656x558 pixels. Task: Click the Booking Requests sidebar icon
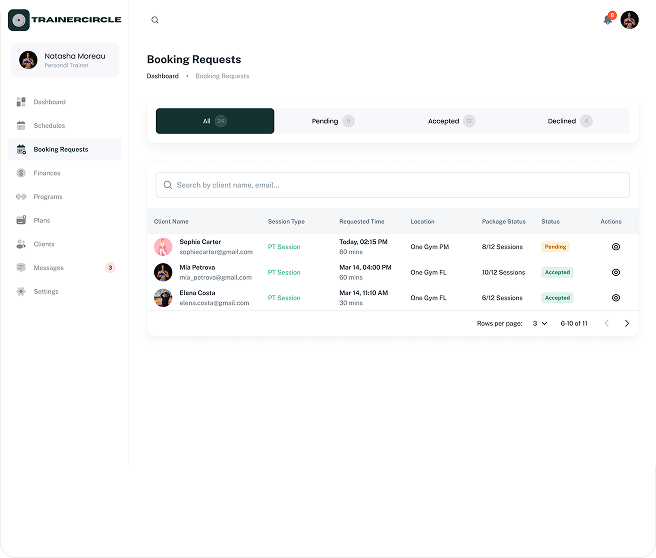pos(21,149)
